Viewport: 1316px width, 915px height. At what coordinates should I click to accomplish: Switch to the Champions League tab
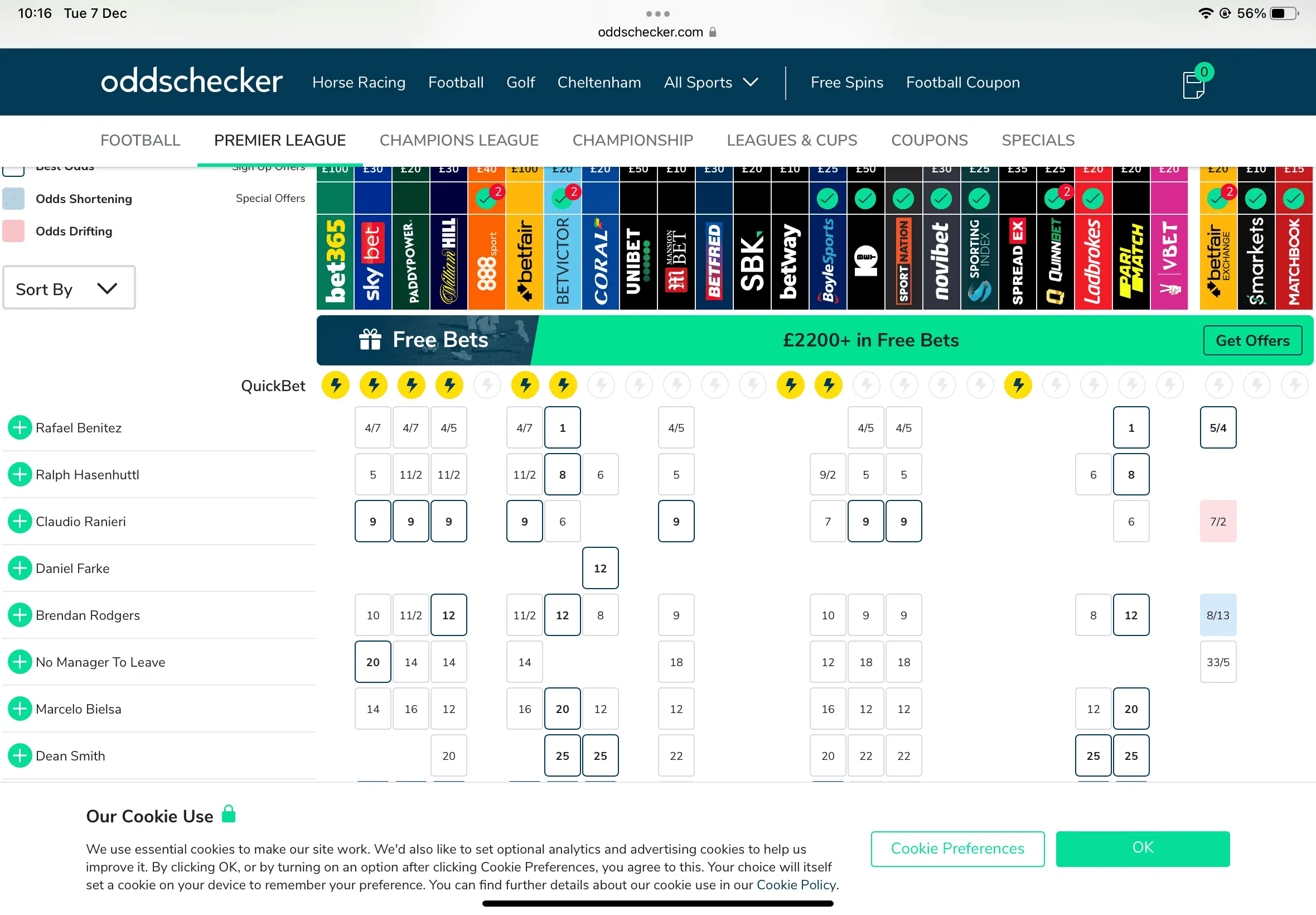458,141
